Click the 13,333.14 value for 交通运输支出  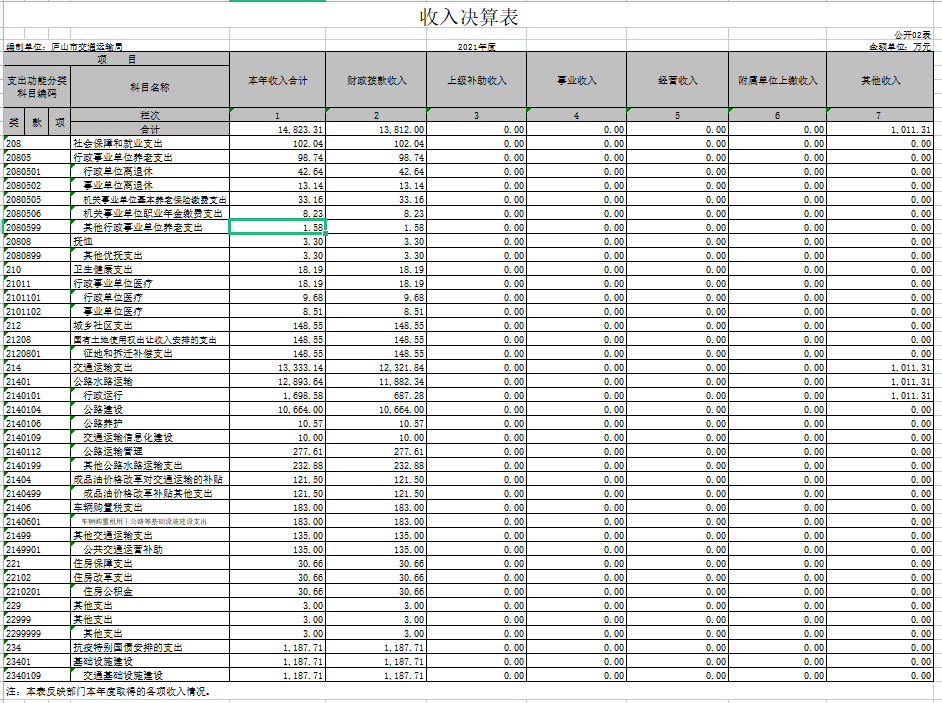[277, 368]
